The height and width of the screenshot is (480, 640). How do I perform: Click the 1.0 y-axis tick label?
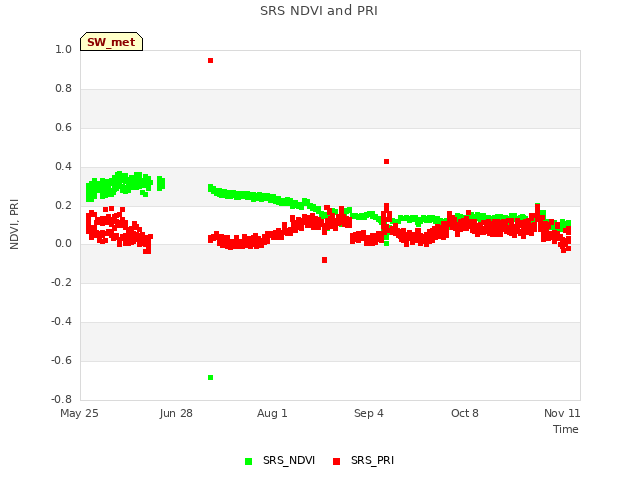pos(63,49)
